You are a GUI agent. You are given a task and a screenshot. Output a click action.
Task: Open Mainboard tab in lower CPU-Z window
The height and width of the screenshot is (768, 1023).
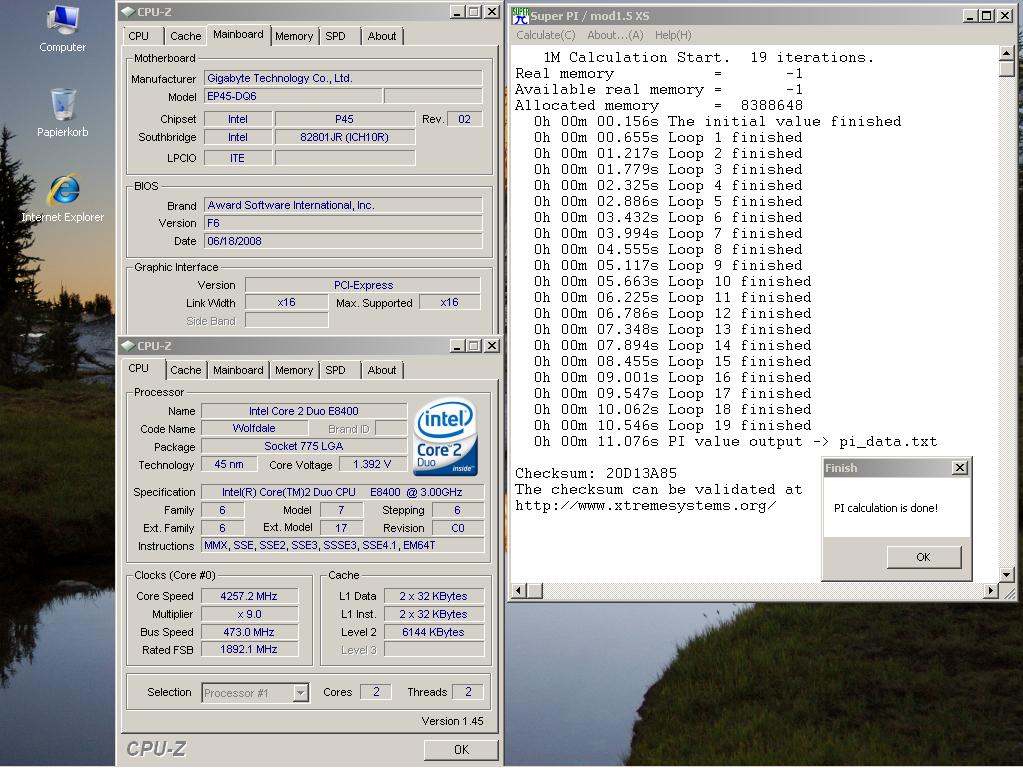(x=238, y=371)
